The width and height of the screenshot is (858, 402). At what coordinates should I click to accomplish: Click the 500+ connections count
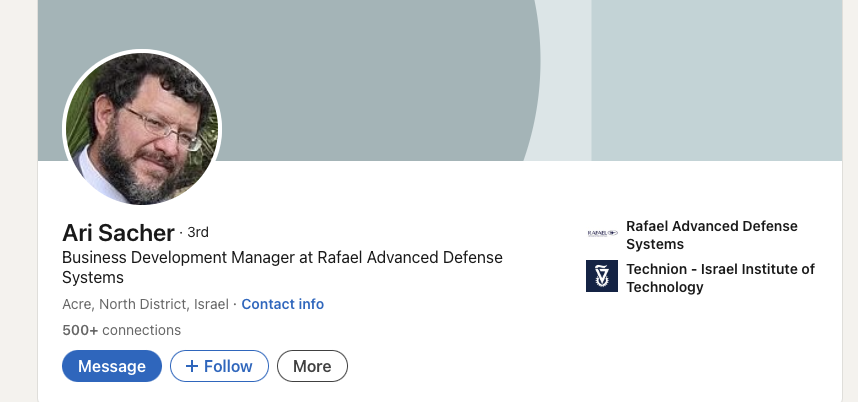pos(121,330)
